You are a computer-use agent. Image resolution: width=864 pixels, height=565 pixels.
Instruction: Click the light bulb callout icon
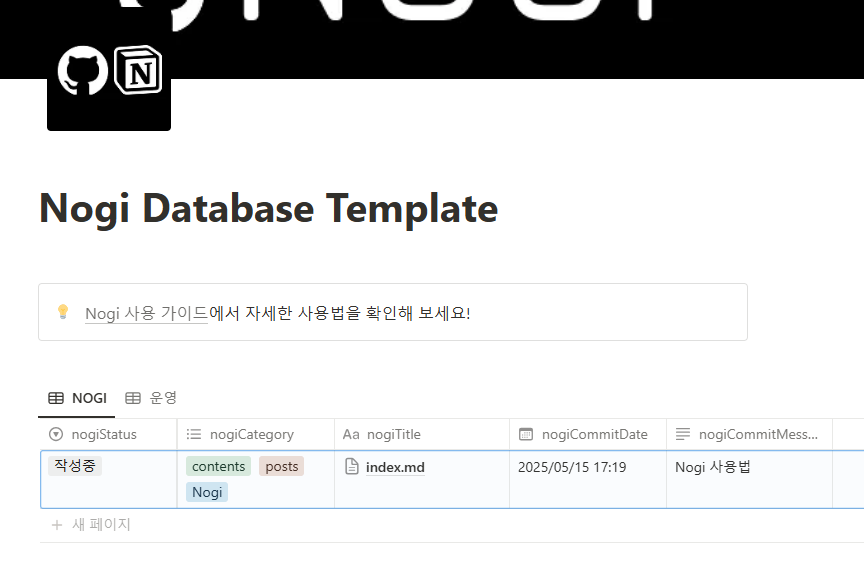(63, 312)
